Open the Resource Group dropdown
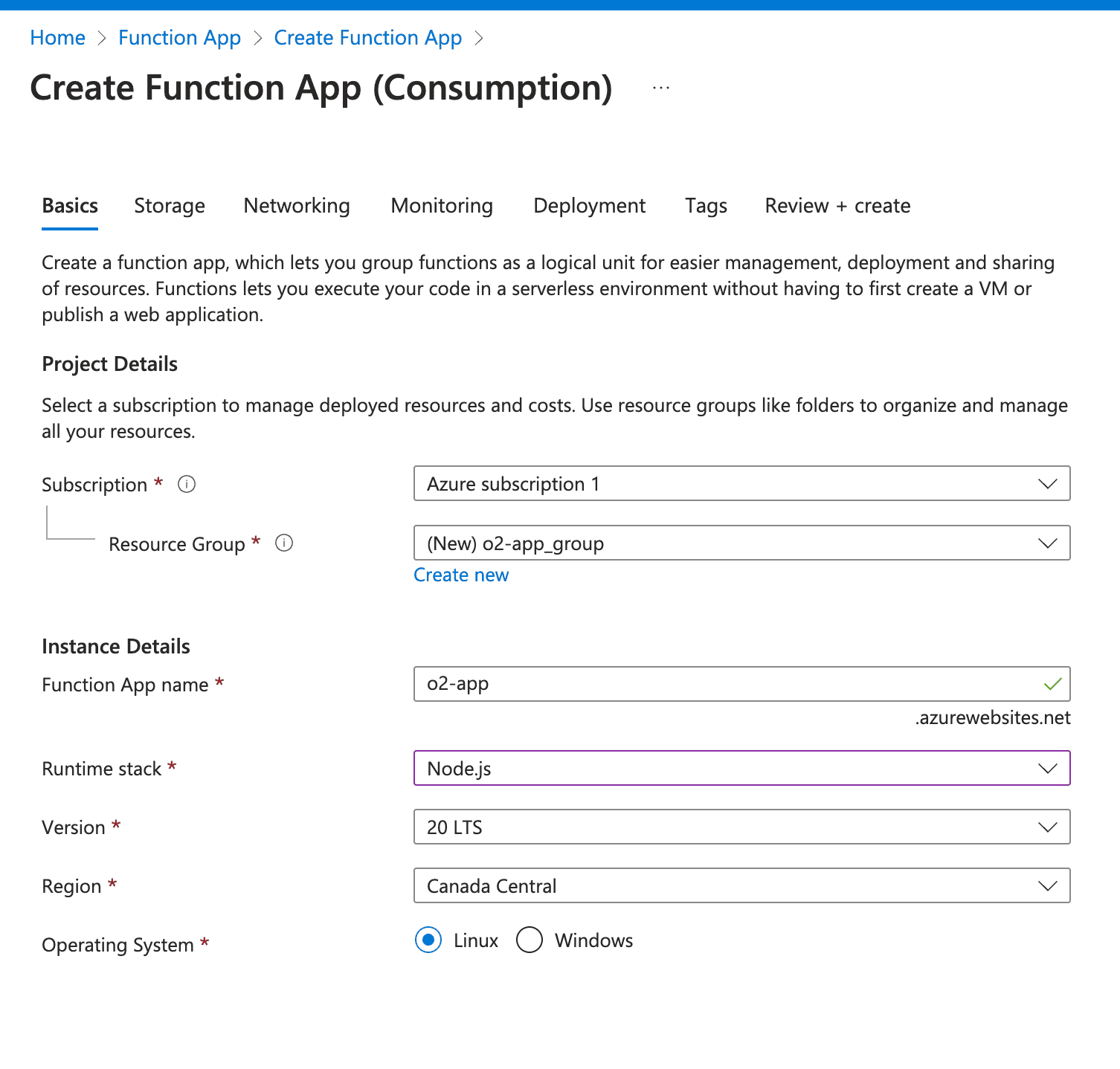Screen dimensions: 1120x1069 pos(1048,543)
